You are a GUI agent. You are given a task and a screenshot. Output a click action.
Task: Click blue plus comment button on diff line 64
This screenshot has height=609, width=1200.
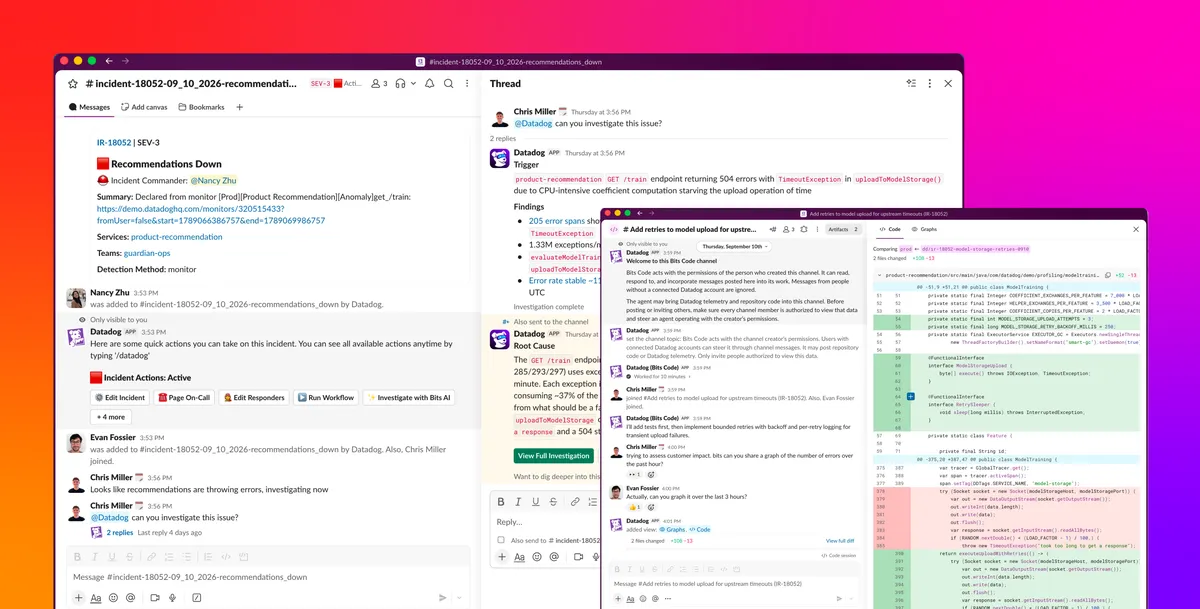pos(910,397)
